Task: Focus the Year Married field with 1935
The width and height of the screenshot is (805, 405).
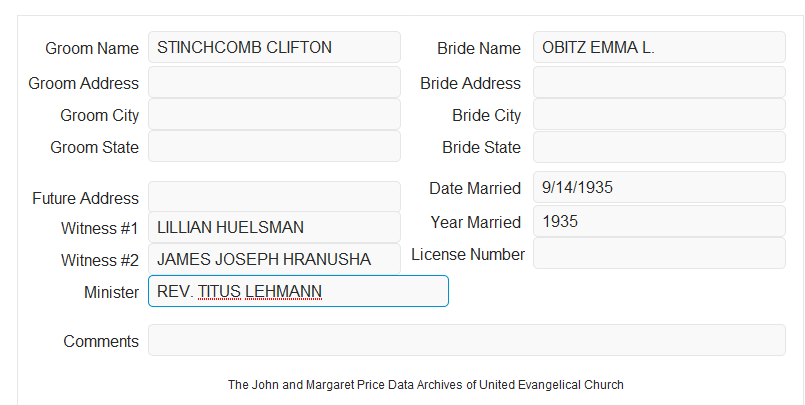Action: (659, 221)
